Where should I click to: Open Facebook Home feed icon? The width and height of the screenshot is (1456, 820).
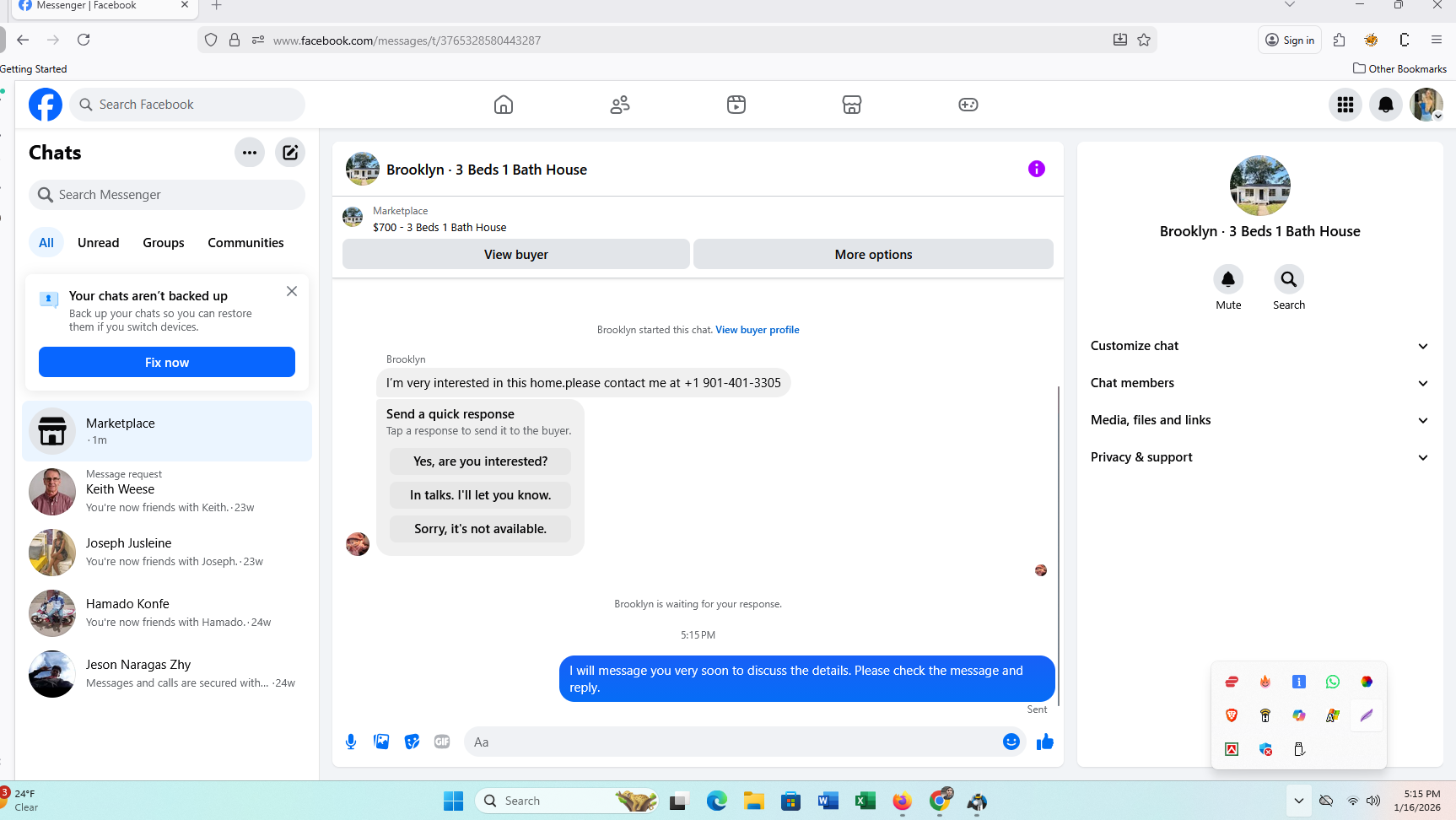coord(504,105)
